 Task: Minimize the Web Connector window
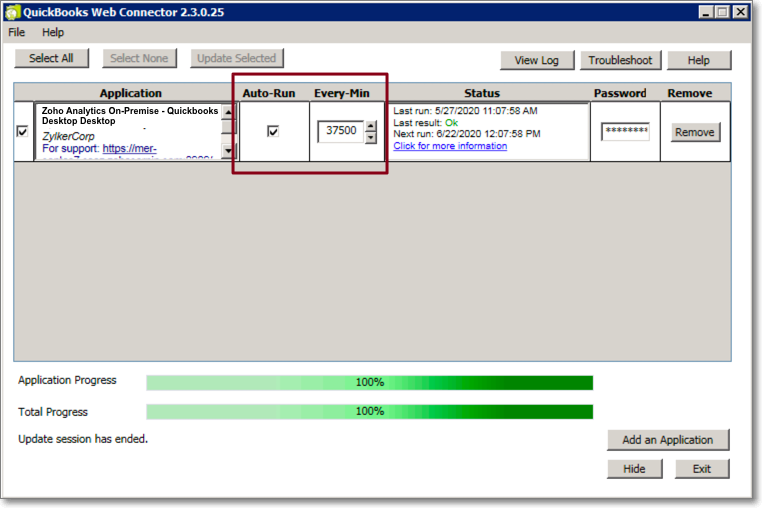click(706, 12)
